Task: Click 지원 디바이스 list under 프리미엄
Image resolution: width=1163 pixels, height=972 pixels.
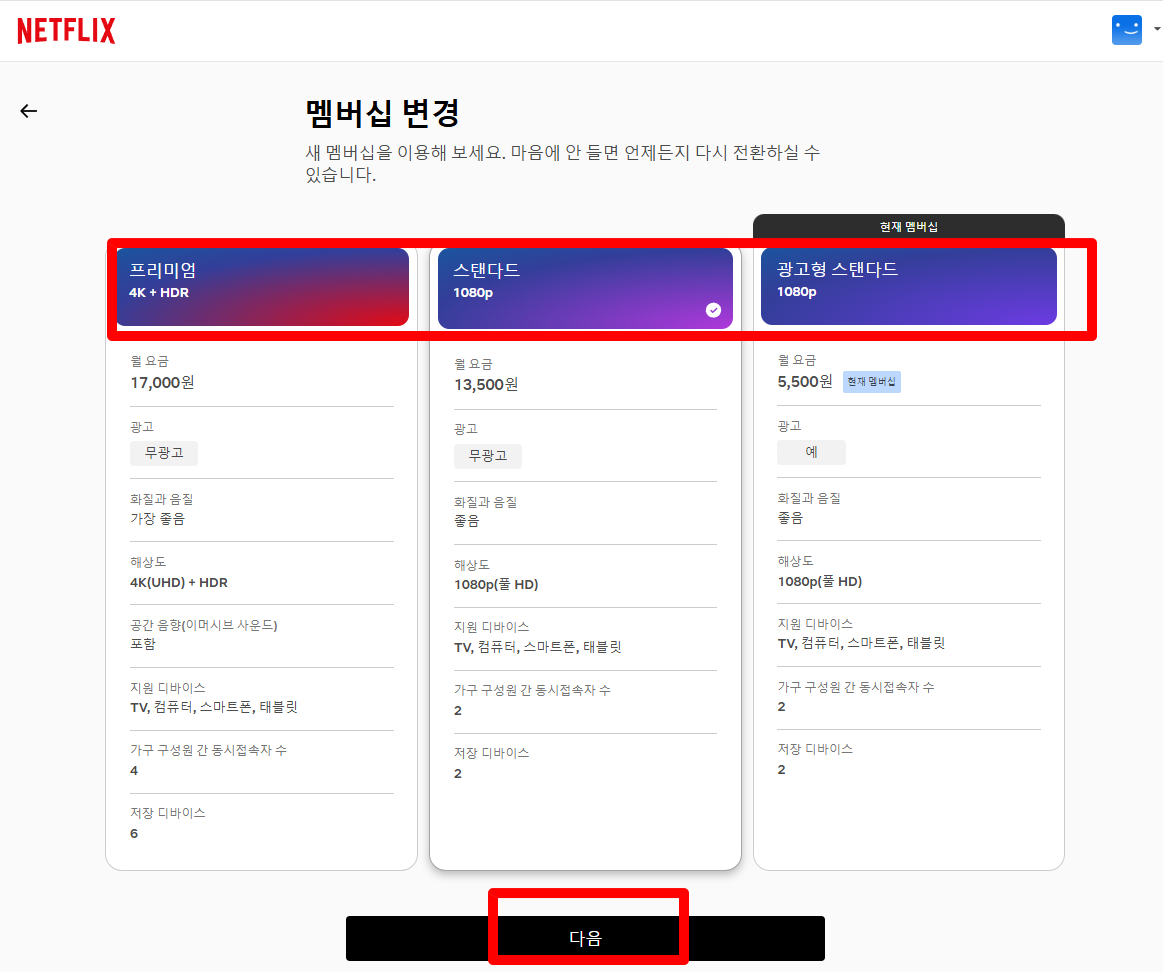Action: [x=214, y=707]
